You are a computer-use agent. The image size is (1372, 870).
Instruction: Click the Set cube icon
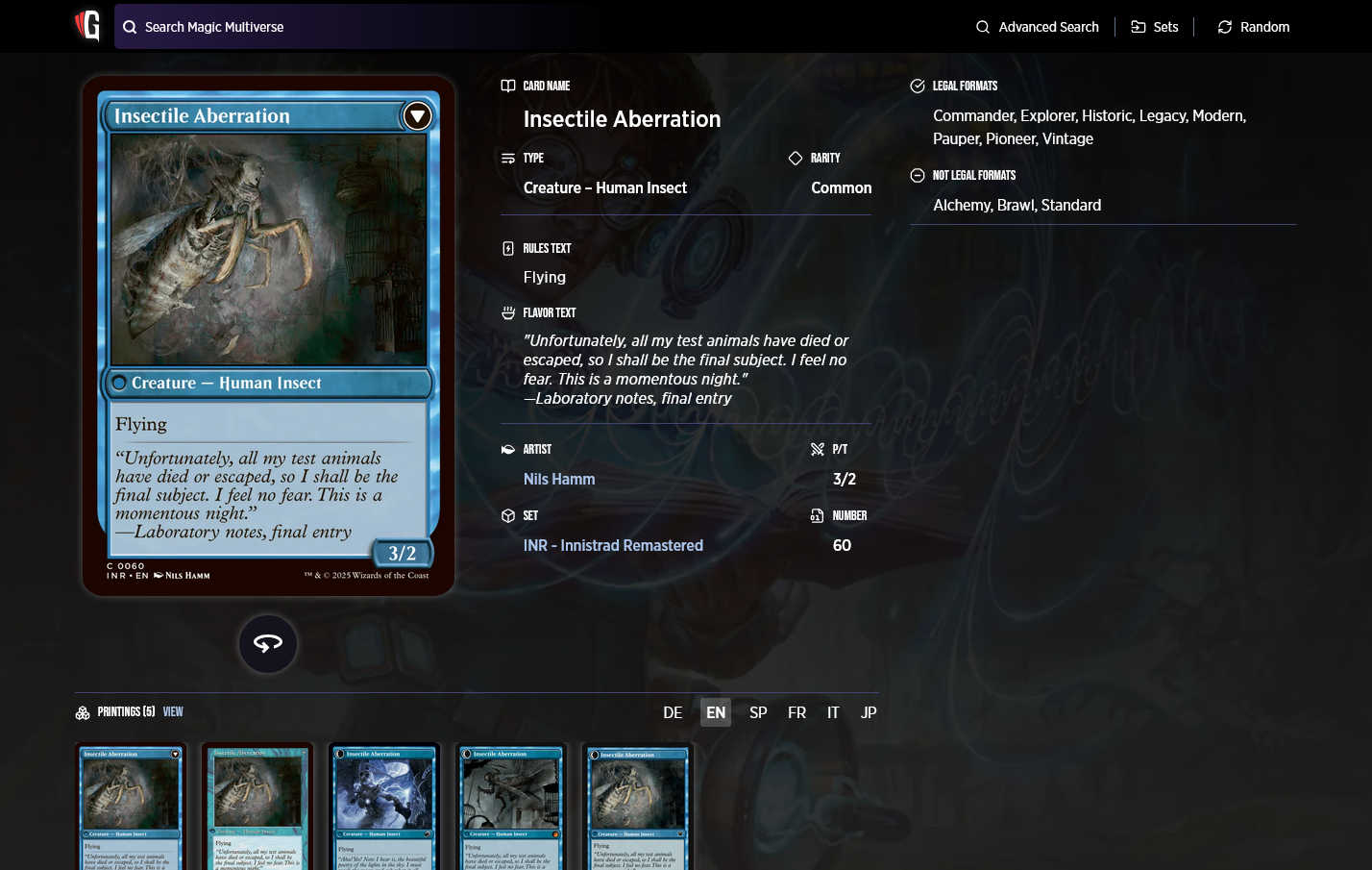[x=507, y=515]
